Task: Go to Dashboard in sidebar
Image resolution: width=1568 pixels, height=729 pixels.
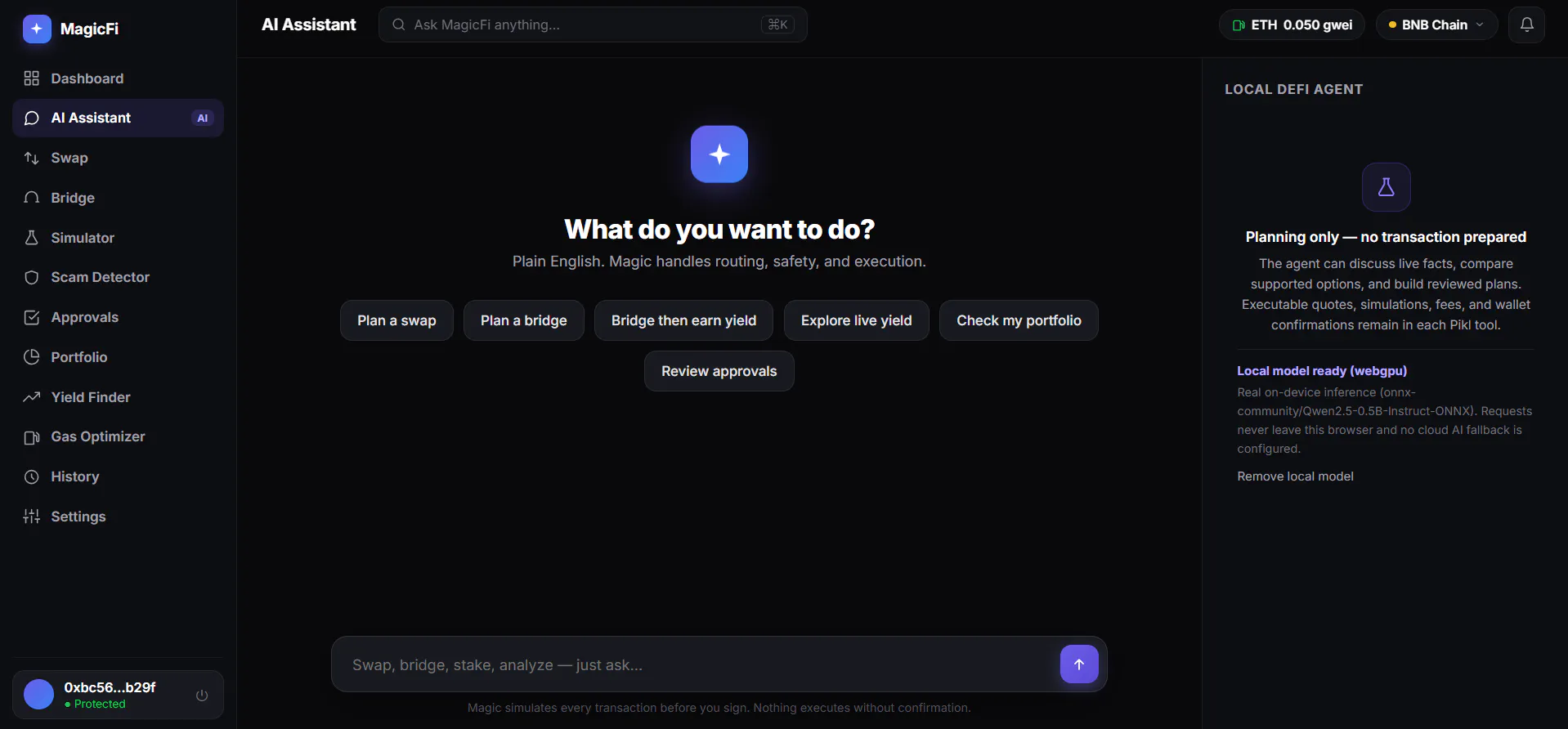Action: click(x=118, y=78)
